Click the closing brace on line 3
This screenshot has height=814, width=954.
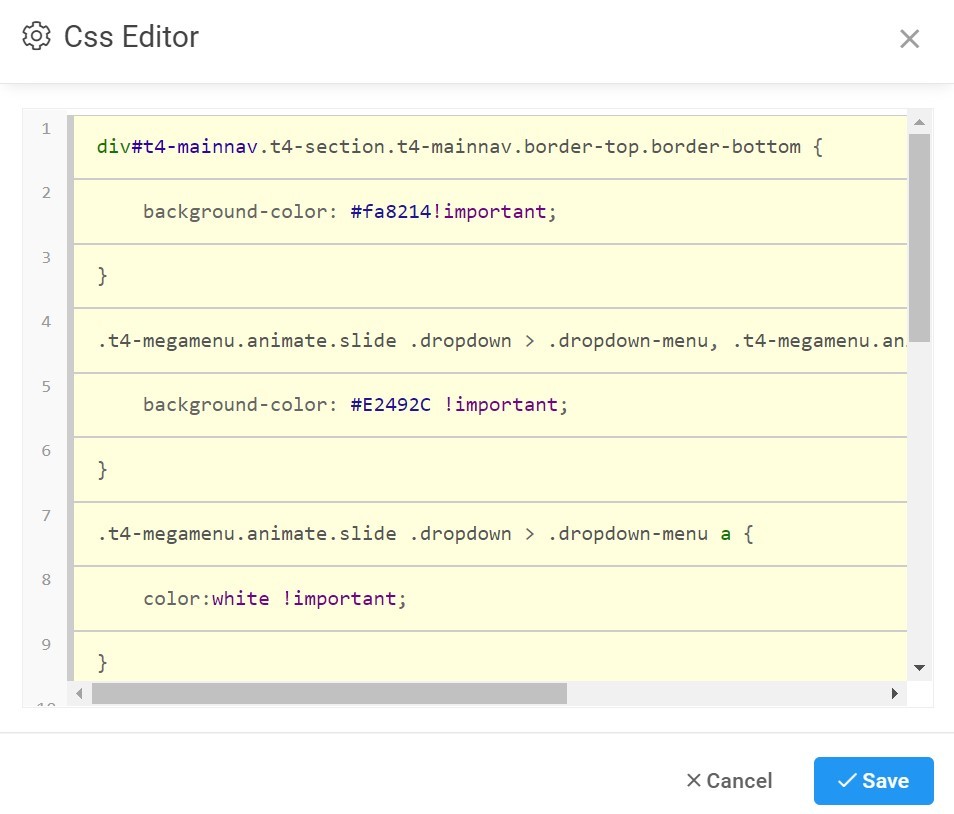tap(103, 277)
